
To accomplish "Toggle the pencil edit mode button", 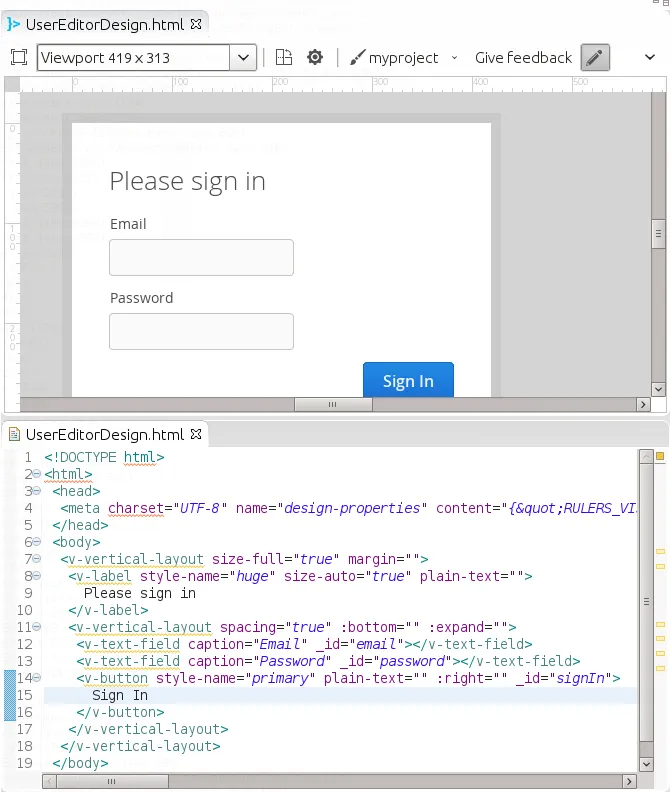I will [x=595, y=58].
